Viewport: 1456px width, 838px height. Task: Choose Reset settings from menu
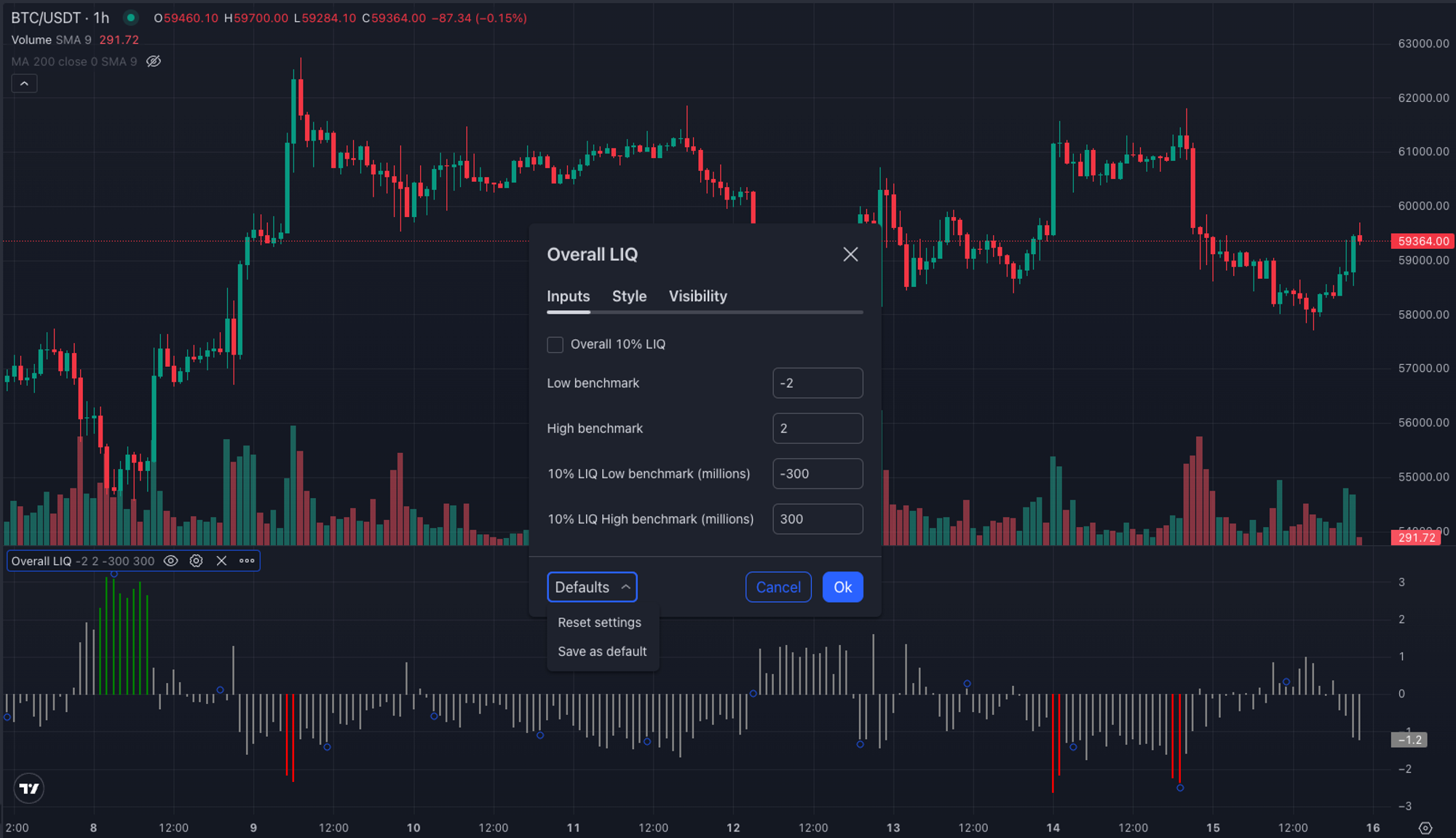tap(599, 622)
